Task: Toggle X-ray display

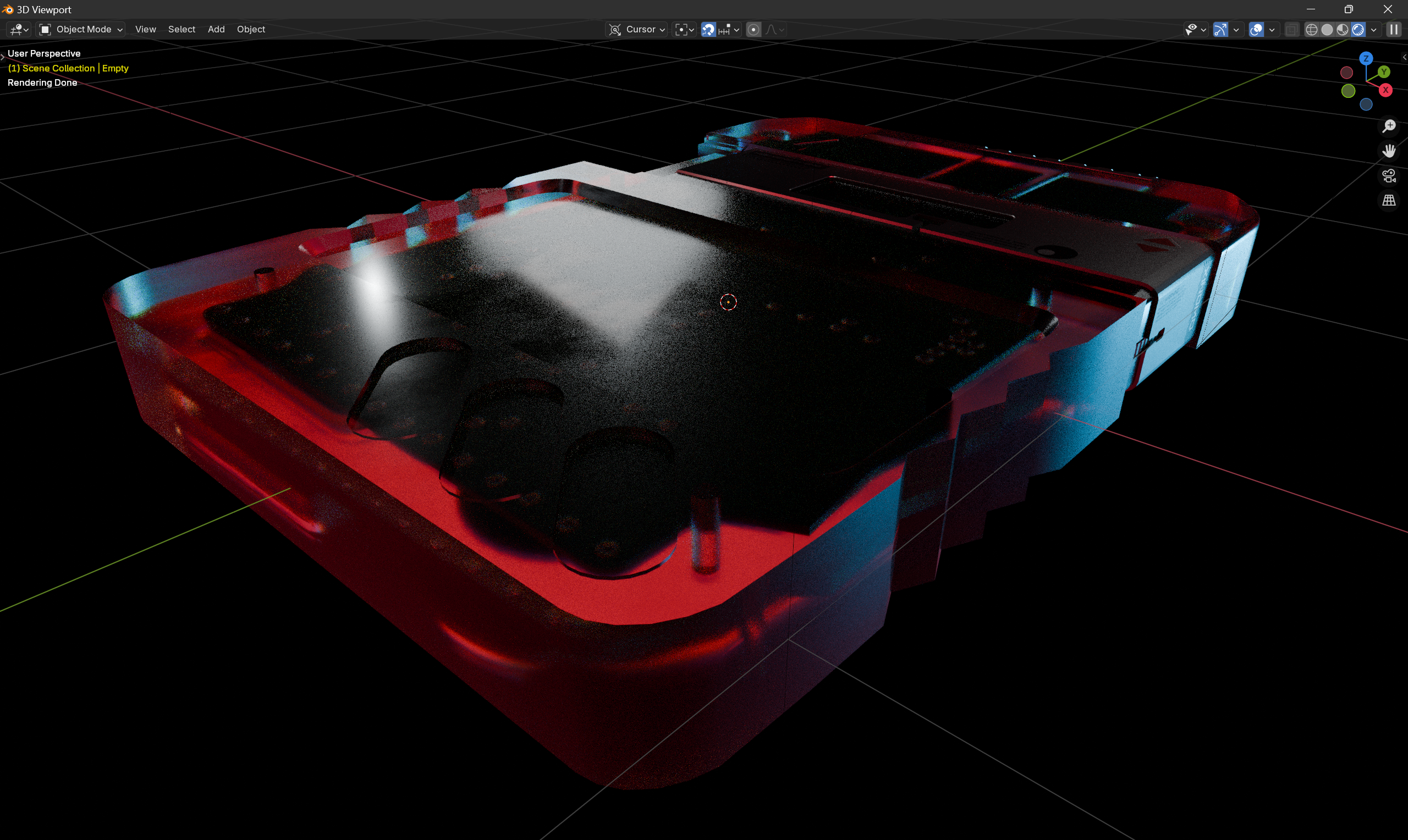Action: coord(1291,30)
